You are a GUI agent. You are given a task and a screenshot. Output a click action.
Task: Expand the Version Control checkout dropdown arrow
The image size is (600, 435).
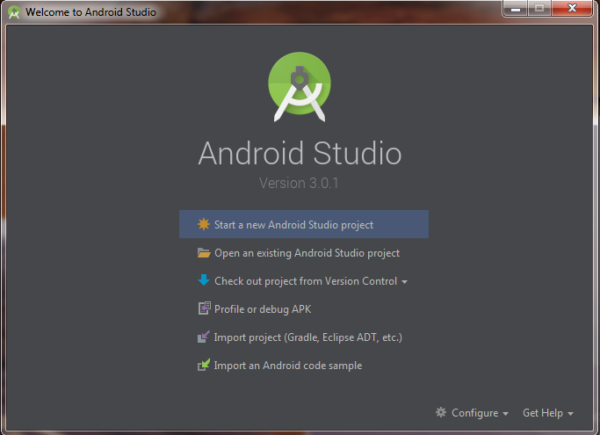[x=404, y=282]
